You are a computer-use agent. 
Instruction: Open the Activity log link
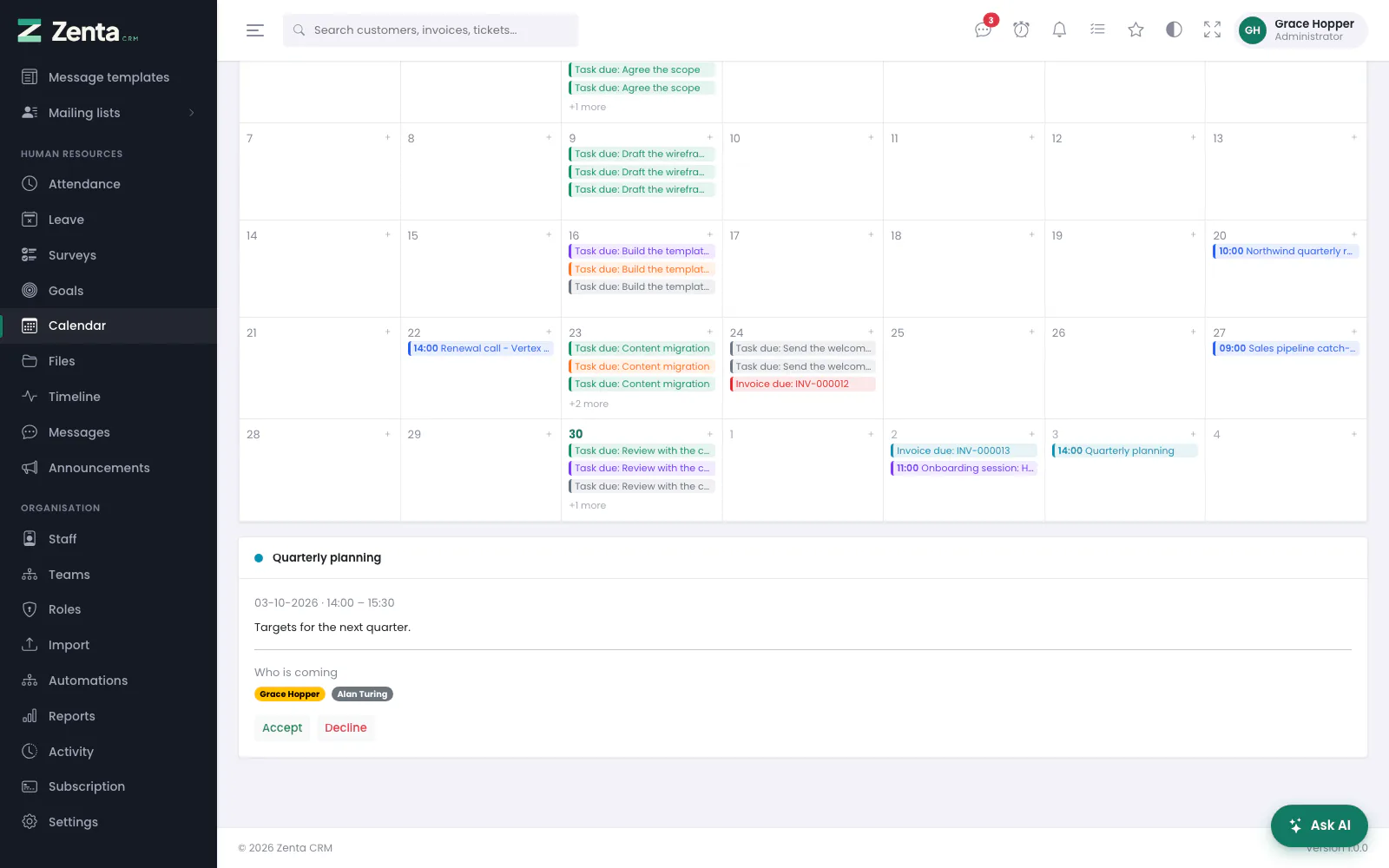109,752
